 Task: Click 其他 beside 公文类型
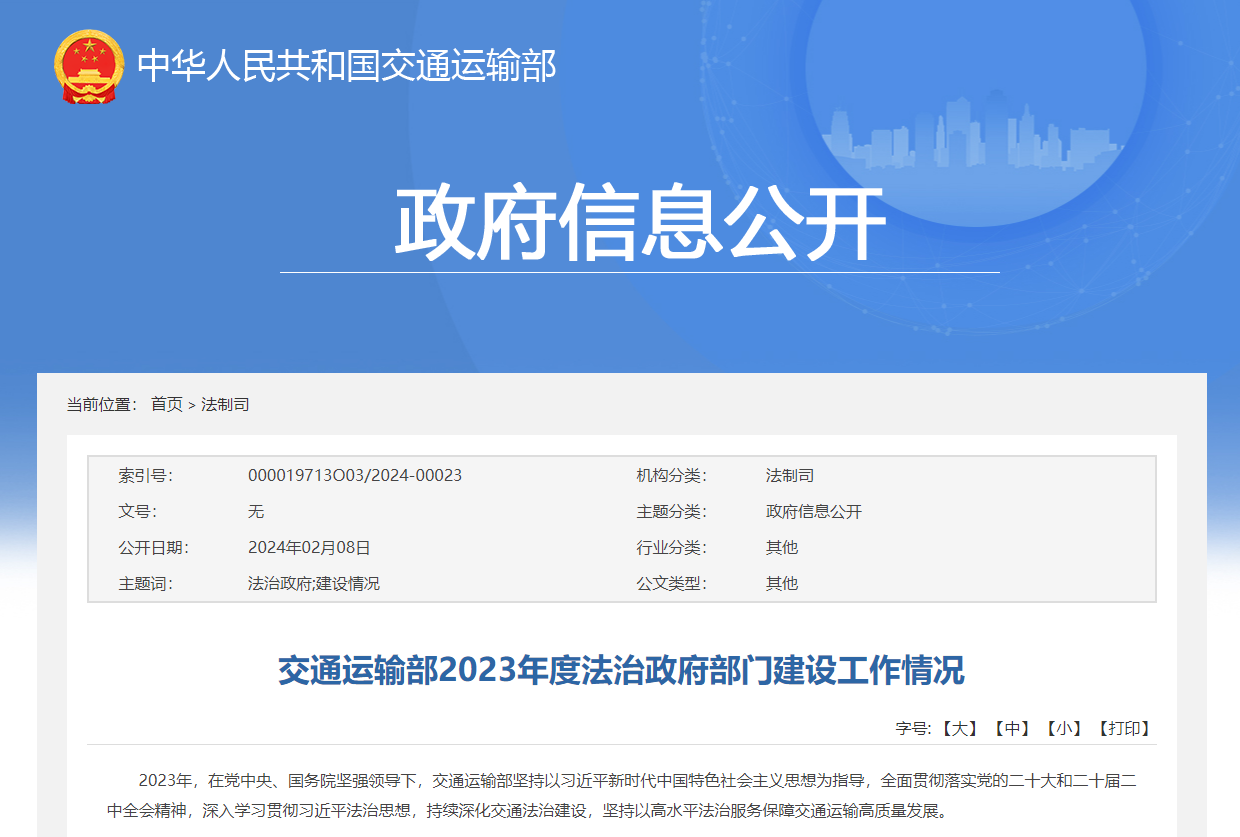coord(782,584)
